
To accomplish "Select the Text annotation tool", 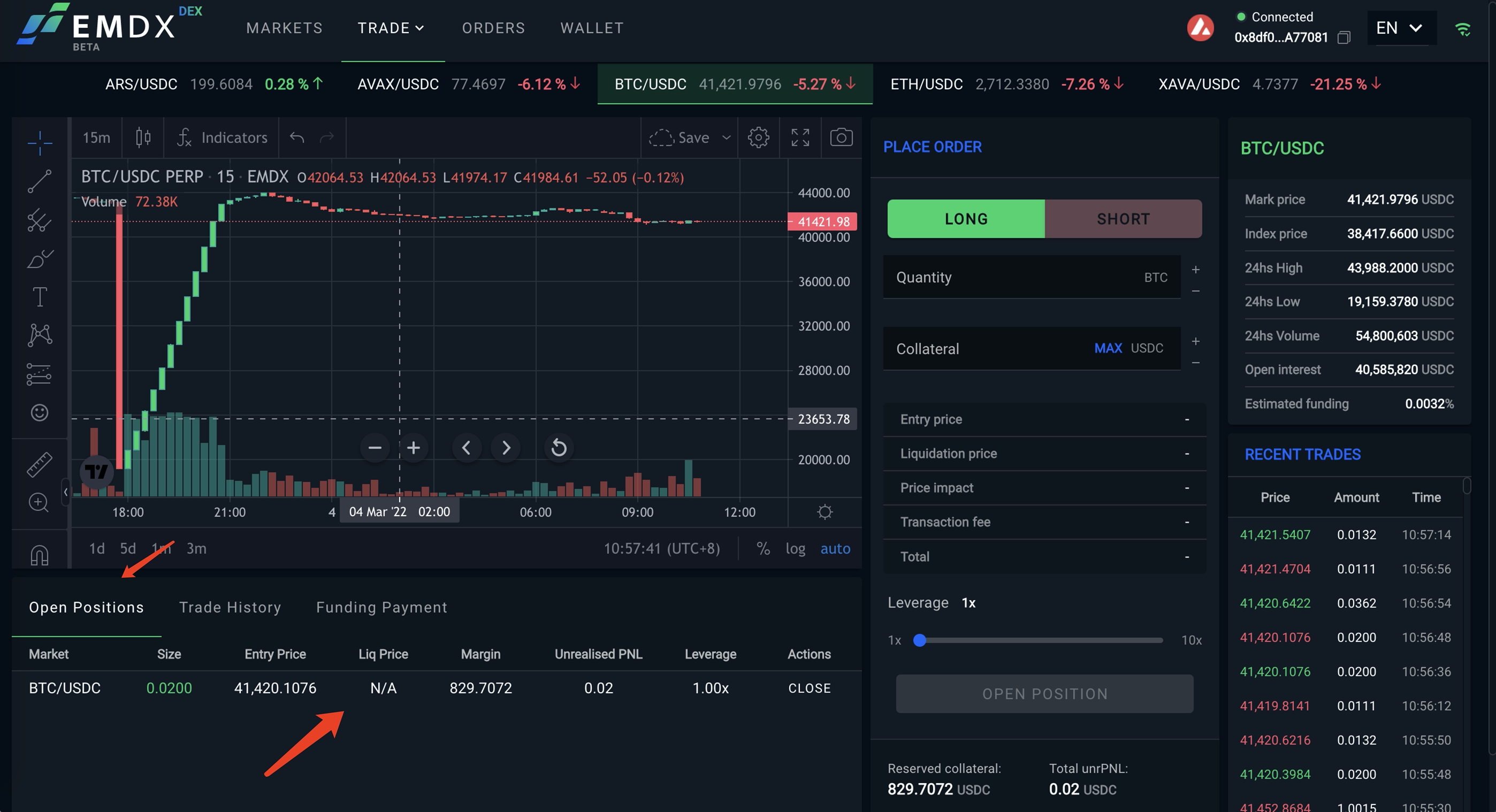I will click(x=40, y=296).
